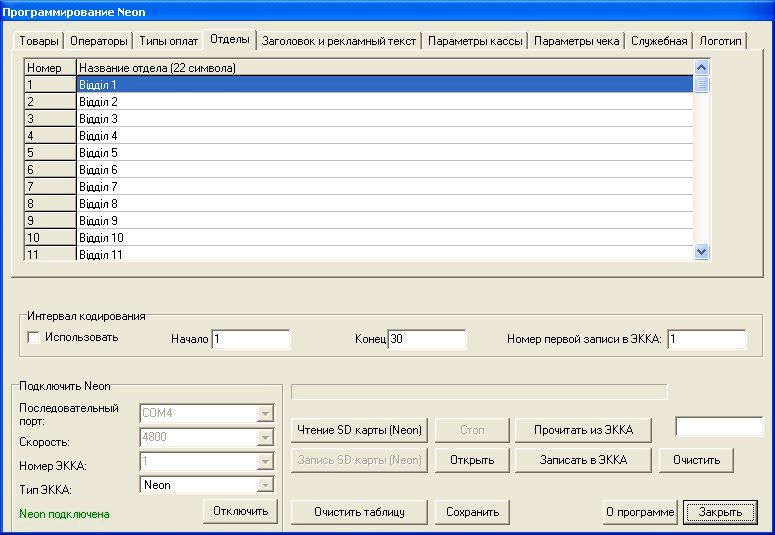Select the Відділ 2 cell

pos(385,102)
